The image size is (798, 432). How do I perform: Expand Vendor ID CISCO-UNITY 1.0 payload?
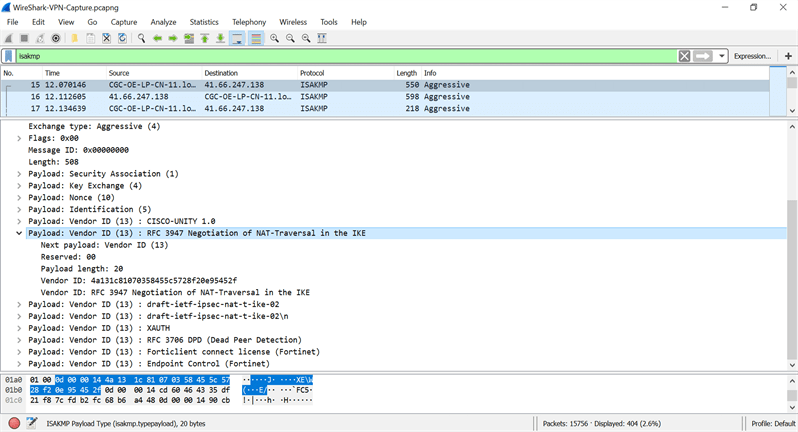19,221
